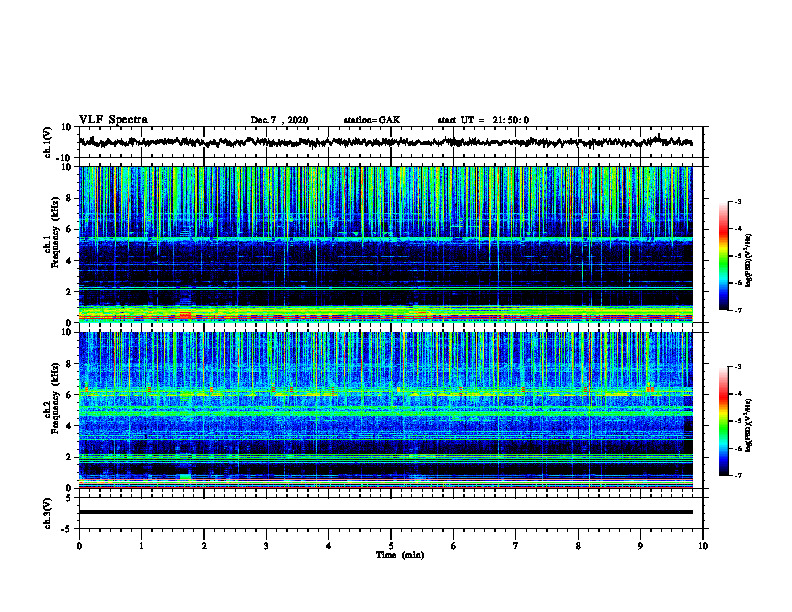The height and width of the screenshot is (612, 792).
Task: Click the '4' kHz tick on ch.2 axis
Action: (x=70, y=426)
